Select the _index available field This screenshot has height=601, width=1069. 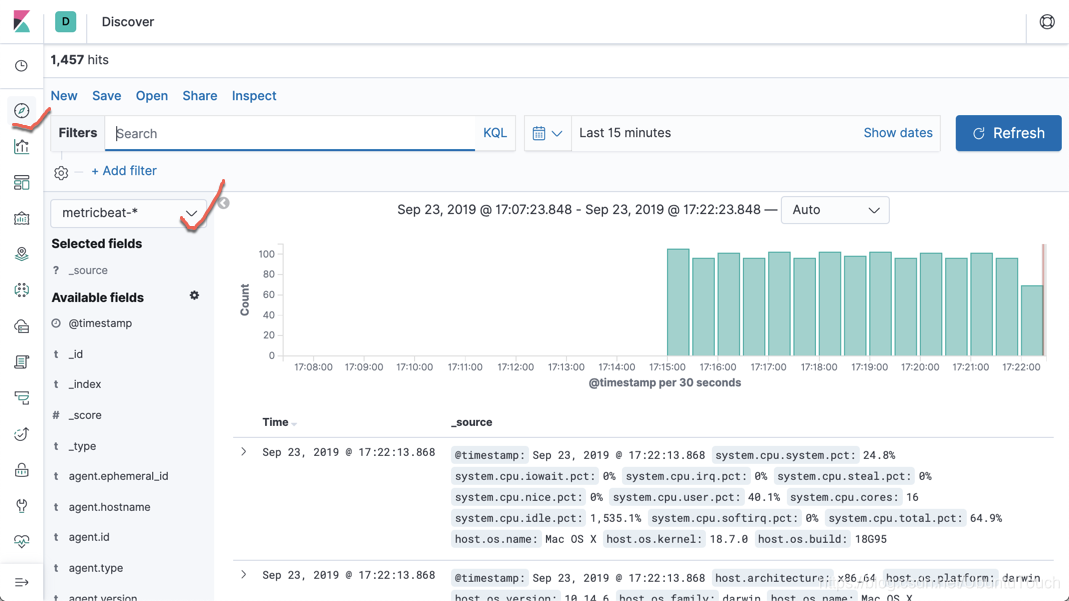85,384
